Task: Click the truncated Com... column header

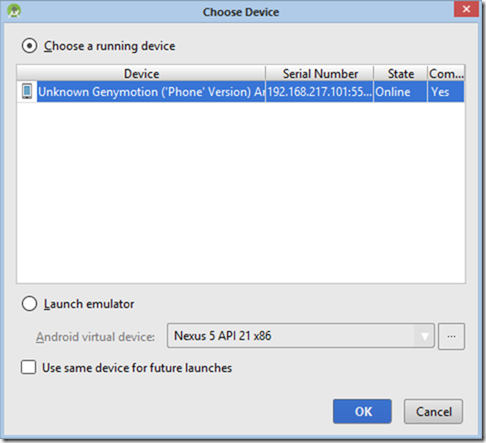Action: point(446,74)
